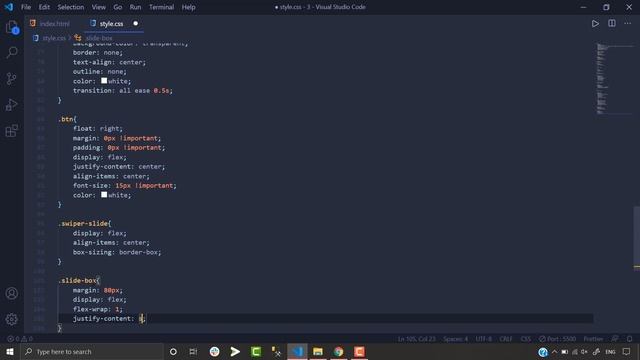Change end of line via CRLF
The height and width of the screenshot is (360, 640).
pyautogui.click(x=506, y=339)
